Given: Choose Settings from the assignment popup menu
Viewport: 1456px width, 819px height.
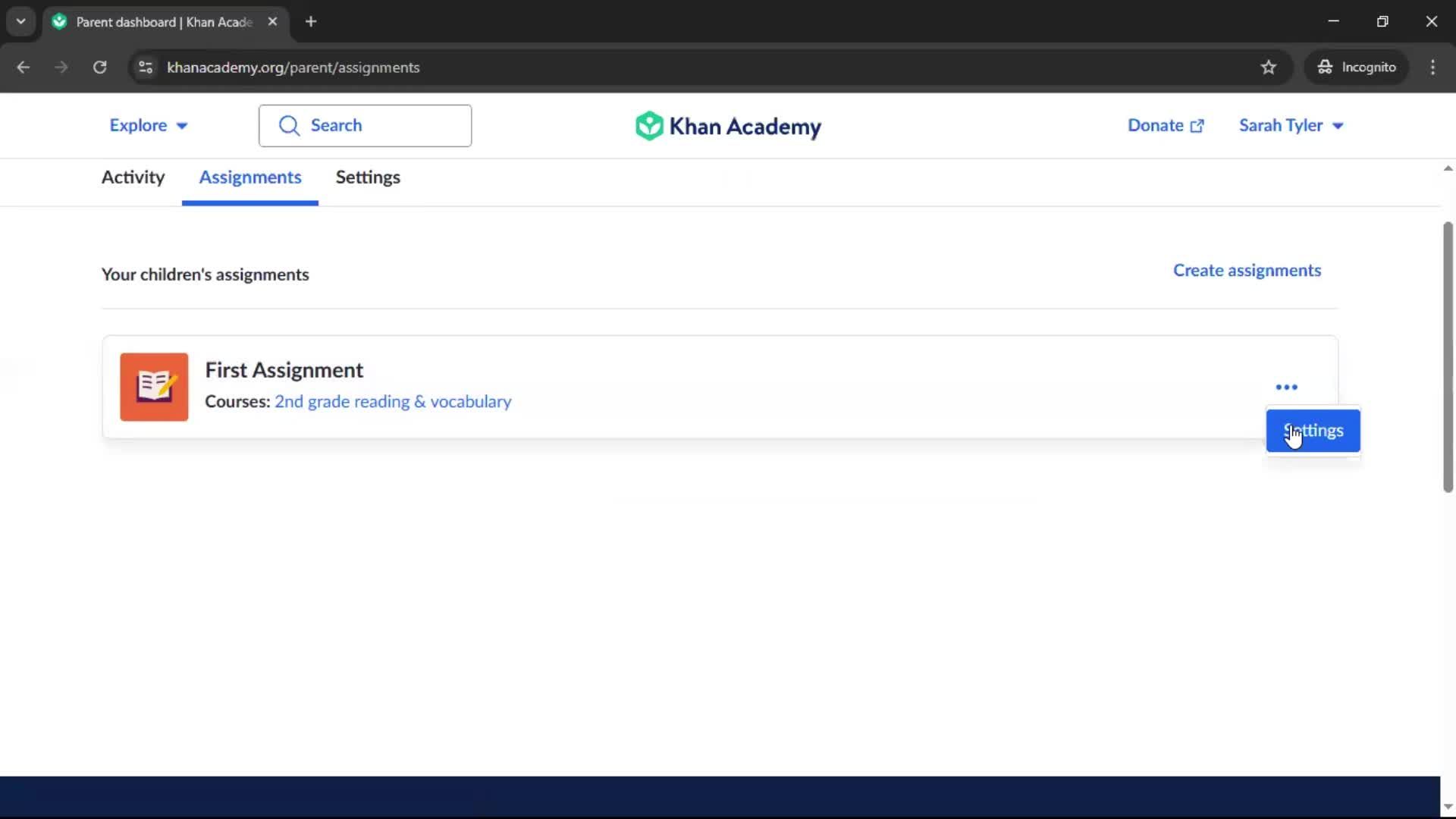Looking at the screenshot, I should point(1313,431).
